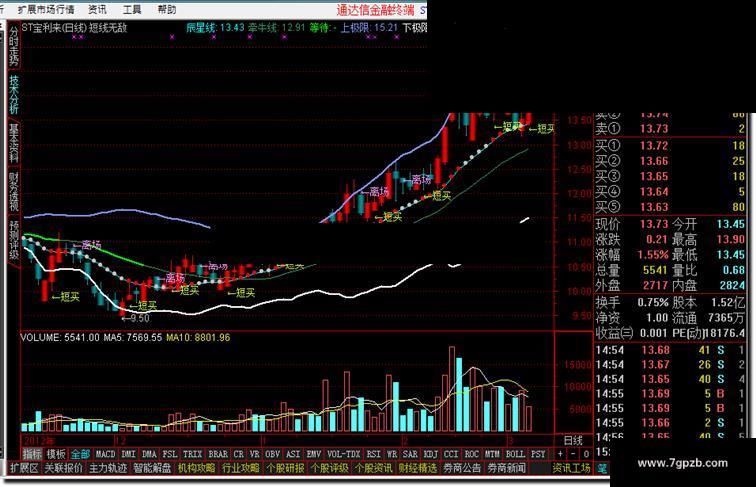The image size is (756, 487).
Task: Apply the RSI indicator
Action: [x=374, y=454]
